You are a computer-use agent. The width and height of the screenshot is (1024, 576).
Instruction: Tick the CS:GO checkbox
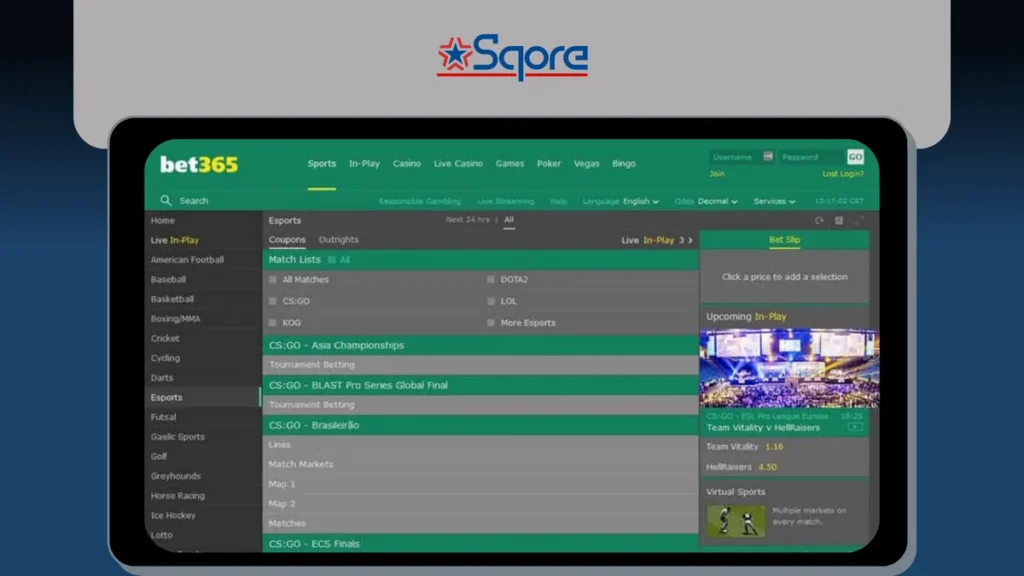point(273,301)
